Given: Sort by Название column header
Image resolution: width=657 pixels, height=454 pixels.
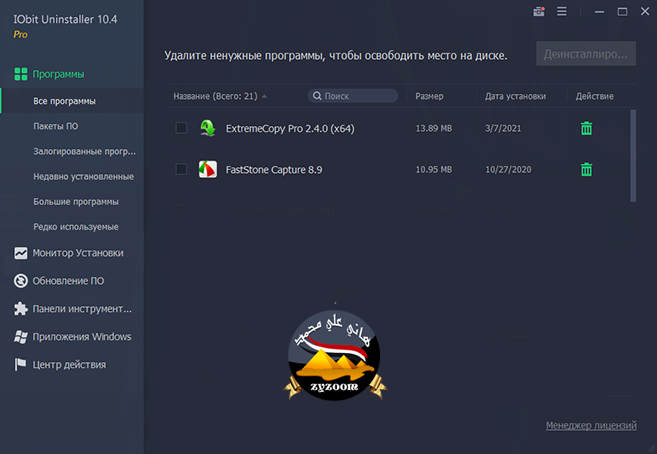Looking at the screenshot, I should point(215,96).
